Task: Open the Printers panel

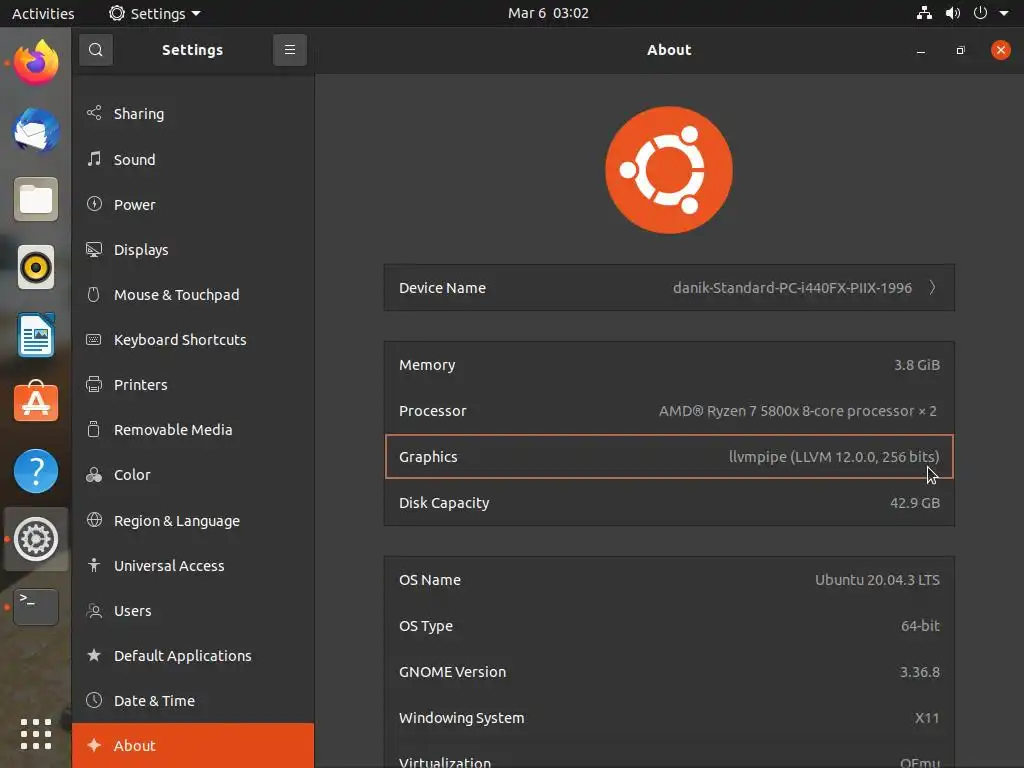Action: [x=193, y=385]
